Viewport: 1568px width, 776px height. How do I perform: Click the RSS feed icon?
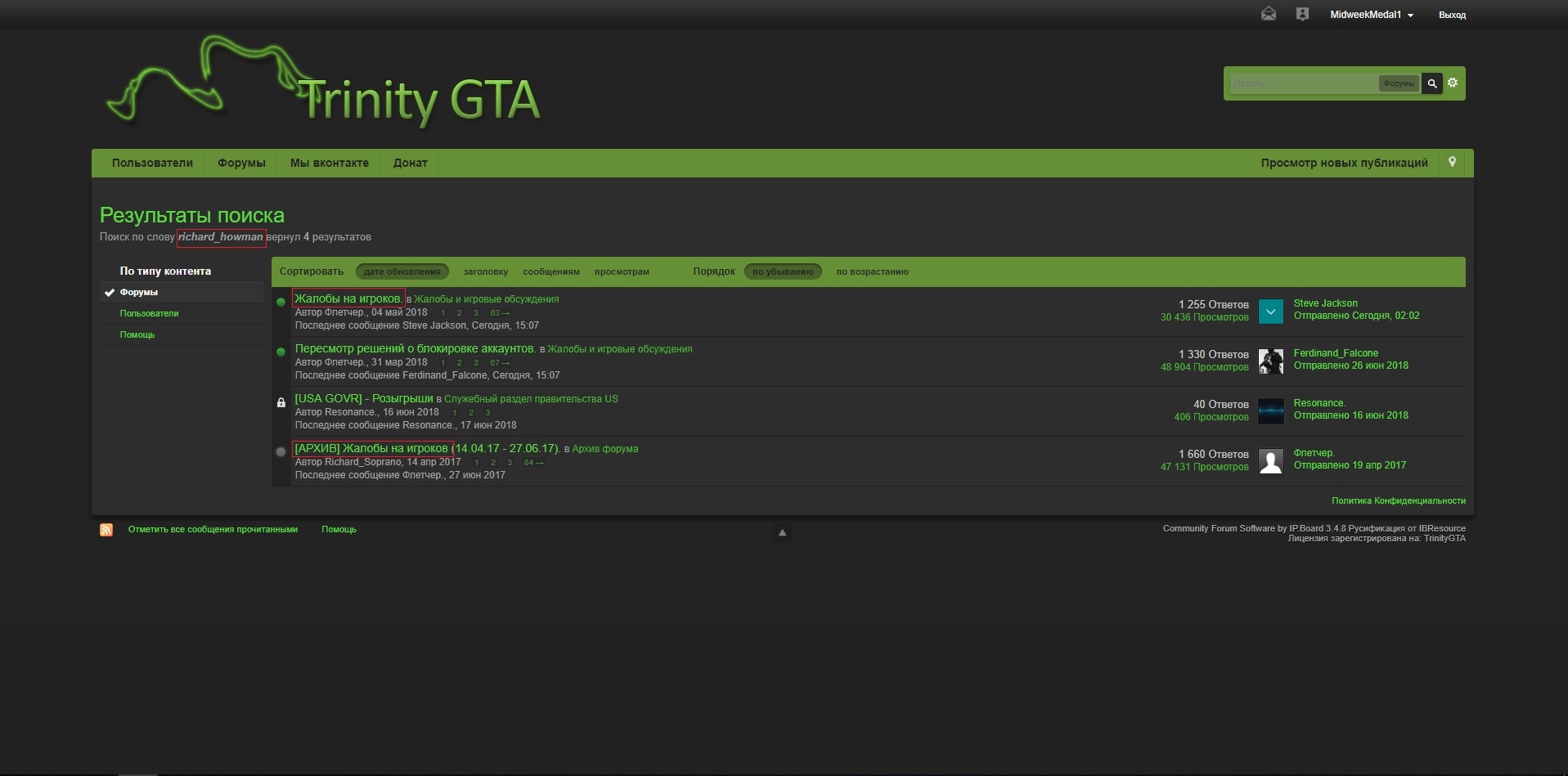pos(106,530)
